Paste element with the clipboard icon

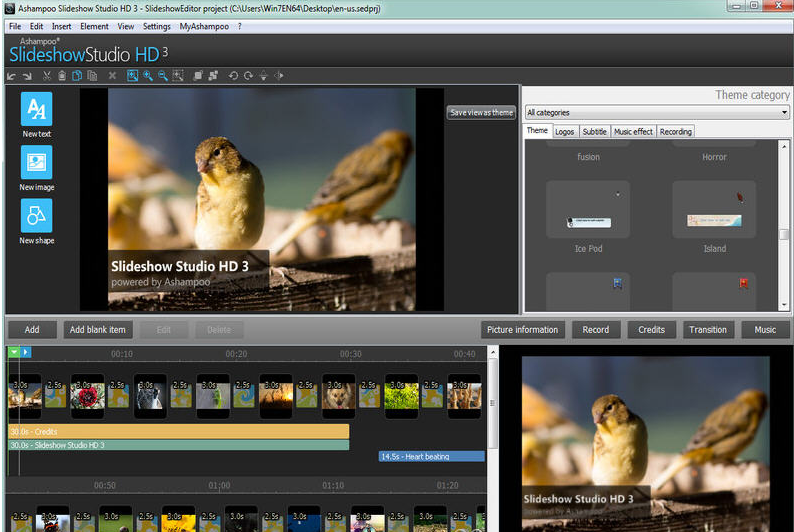[92, 76]
